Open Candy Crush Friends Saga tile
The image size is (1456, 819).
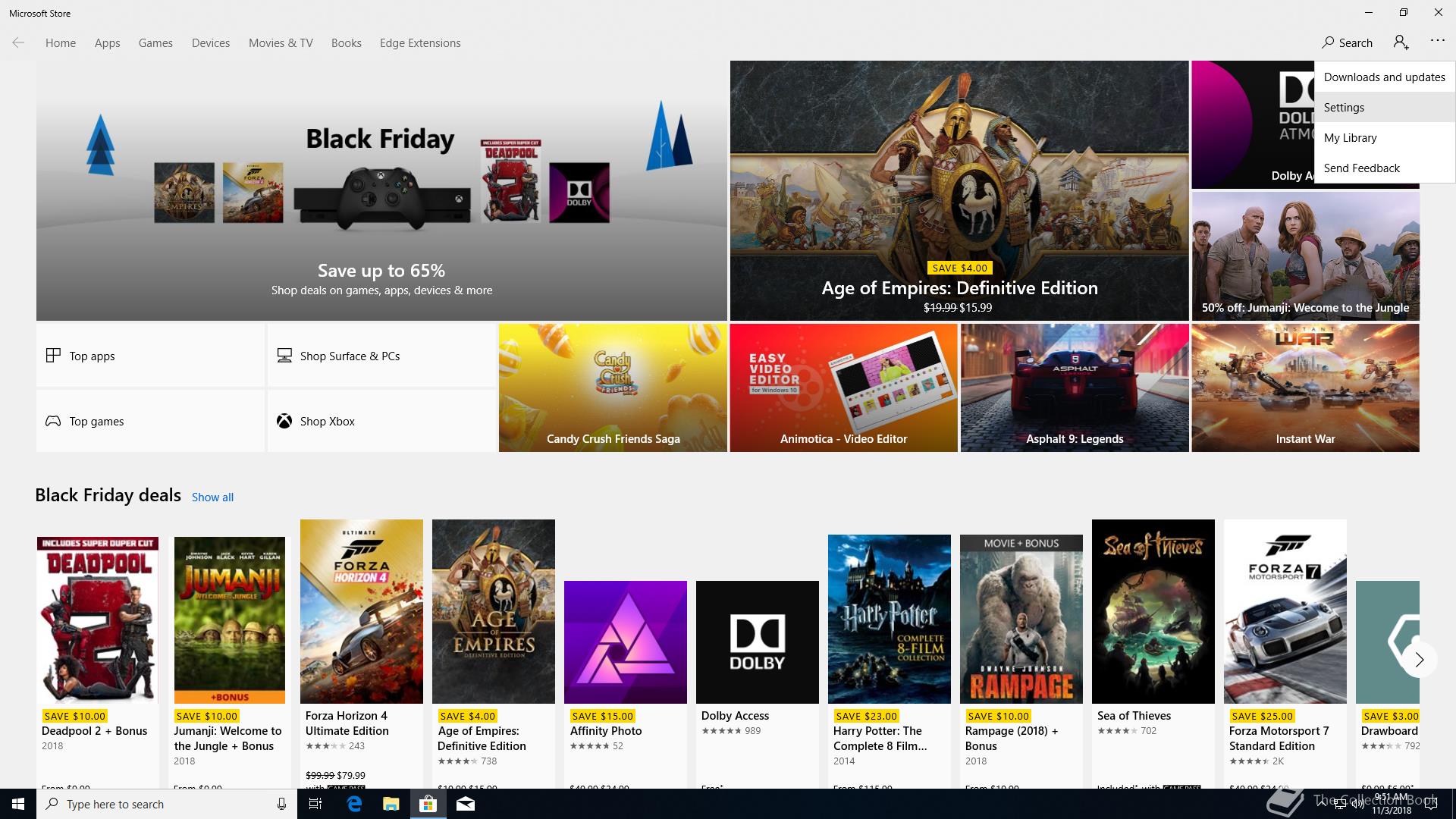tap(613, 388)
